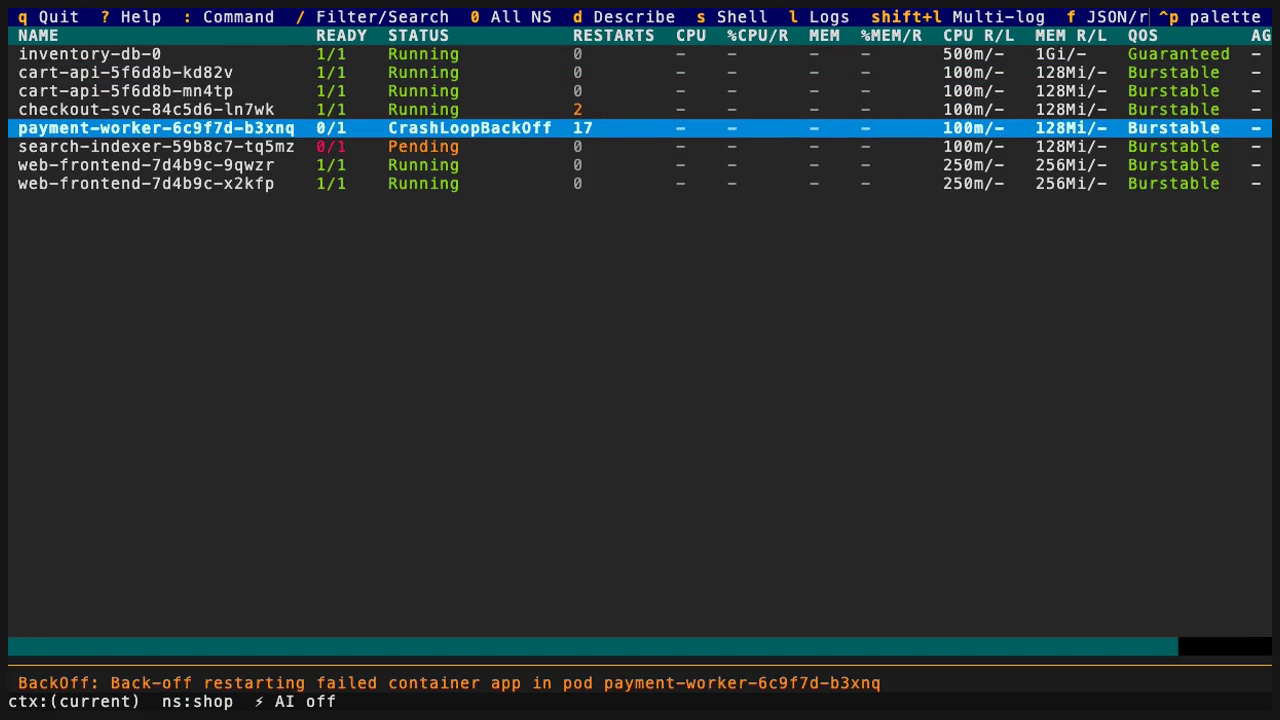The width and height of the screenshot is (1280, 720).
Task: Click the %MEM/R column header
Action: click(x=891, y=35)
